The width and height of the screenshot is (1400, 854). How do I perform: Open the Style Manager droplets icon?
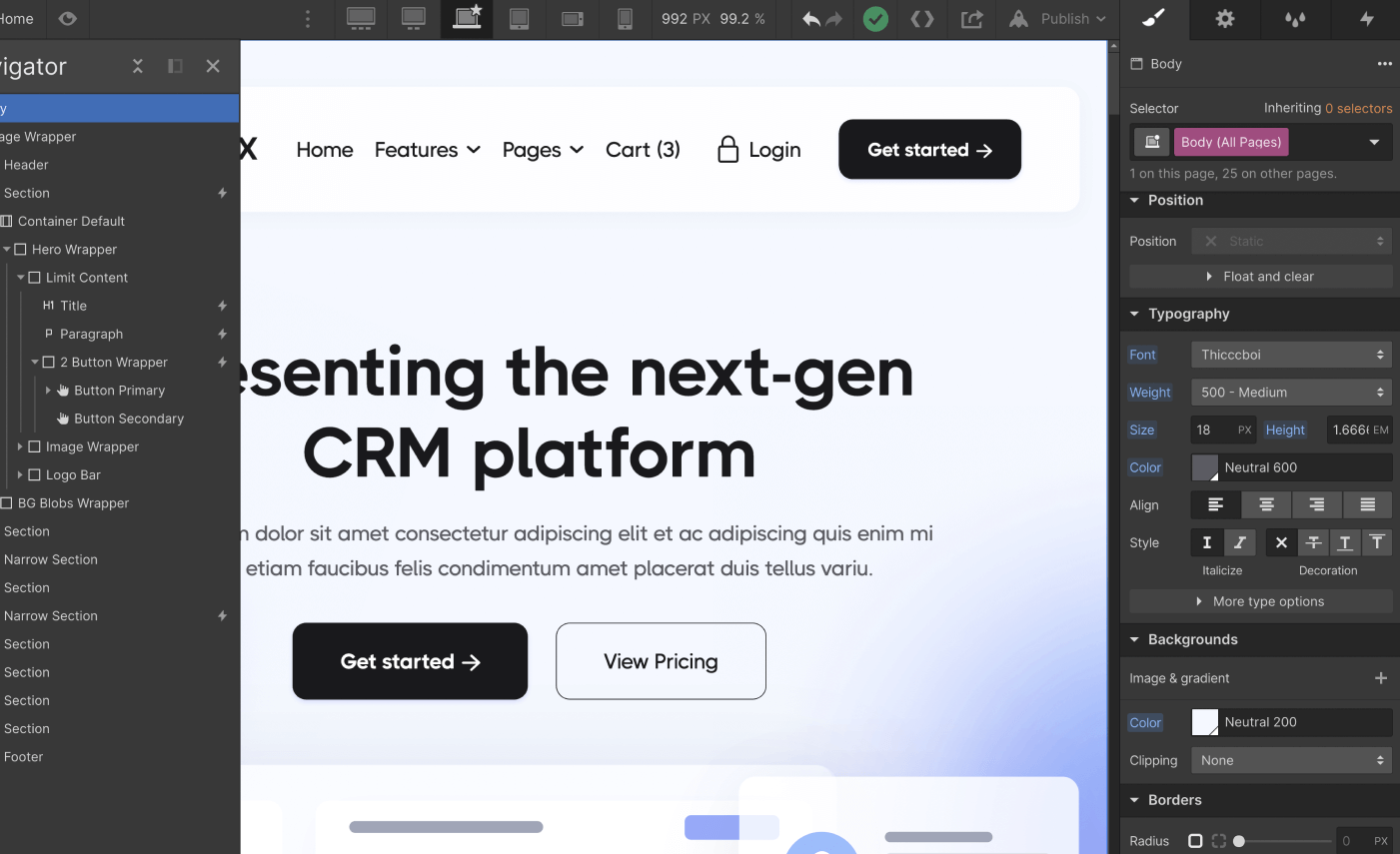tap(1294, 19)
